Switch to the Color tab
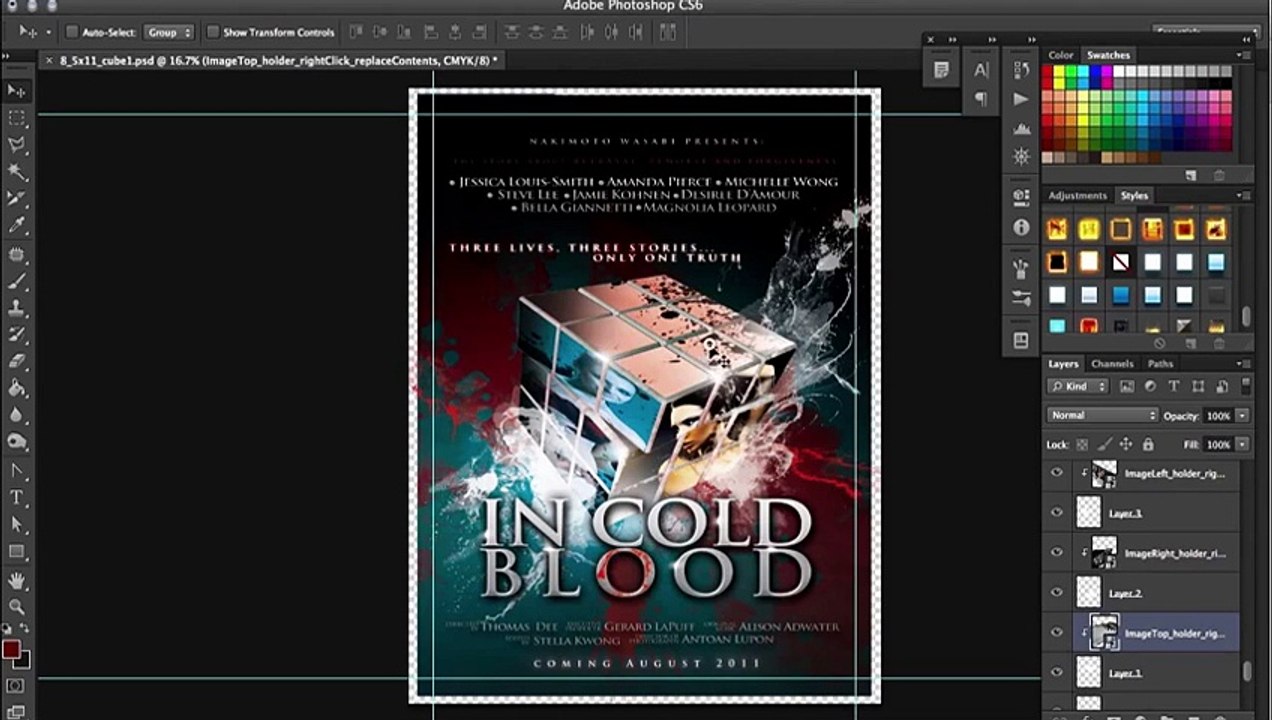The width and height of the screenshot is (1272, 720). [1061, 55]
